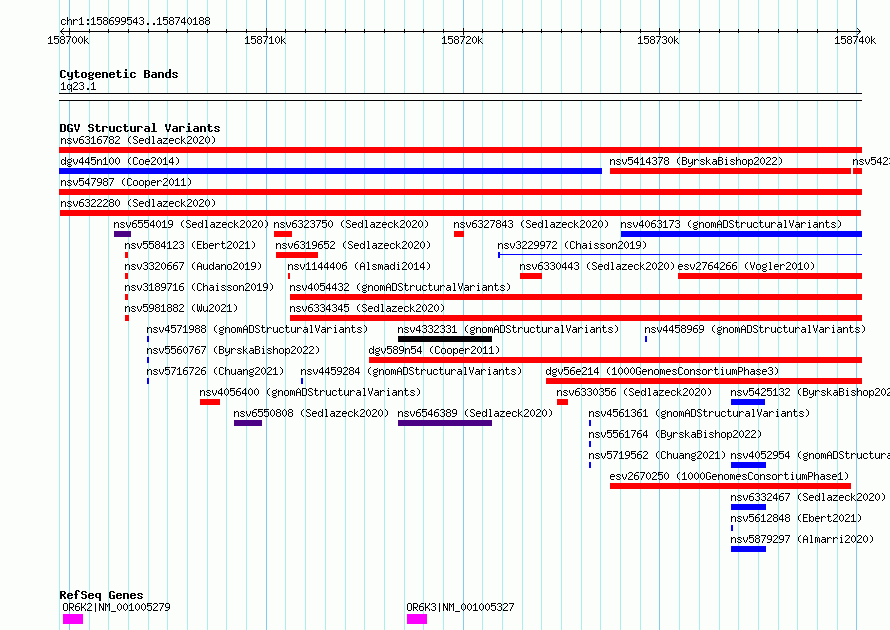Click the 158730k ruler label
The height and width of the screenshot is (630, 890).
658,40
